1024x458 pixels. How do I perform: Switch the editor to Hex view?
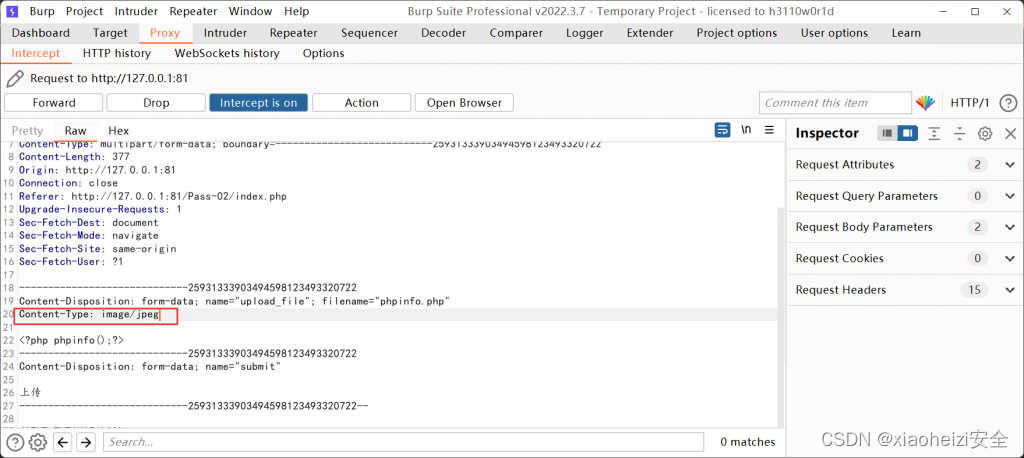[118, 131]
